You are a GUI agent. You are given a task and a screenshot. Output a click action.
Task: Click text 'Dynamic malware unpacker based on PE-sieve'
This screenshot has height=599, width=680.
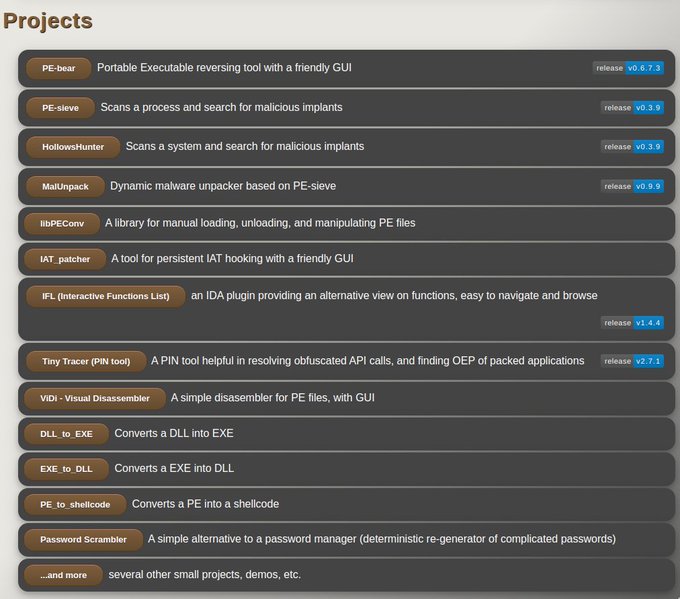223,186
